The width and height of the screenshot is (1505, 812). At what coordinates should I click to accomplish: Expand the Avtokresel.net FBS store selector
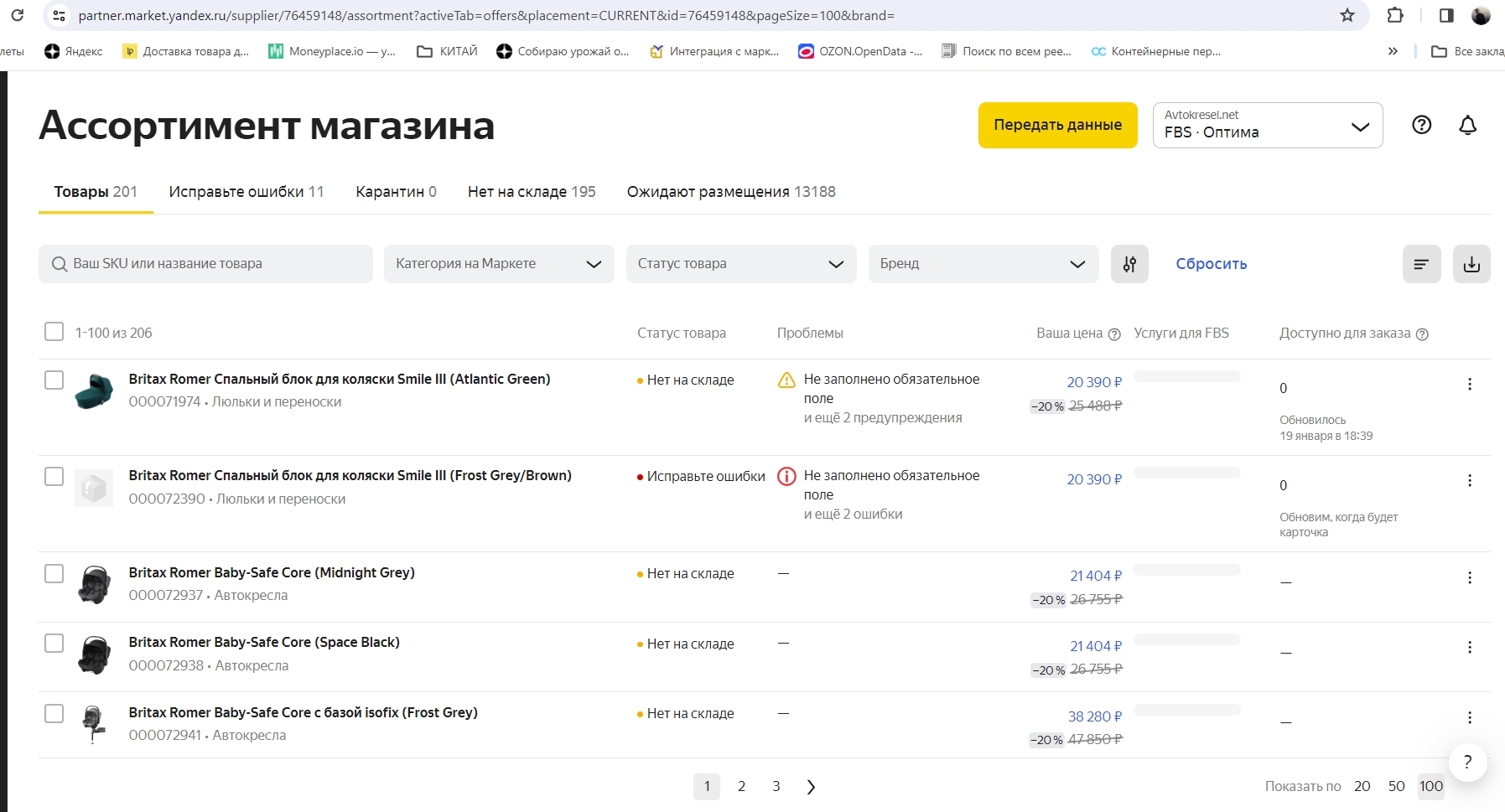coord(1266,126)
